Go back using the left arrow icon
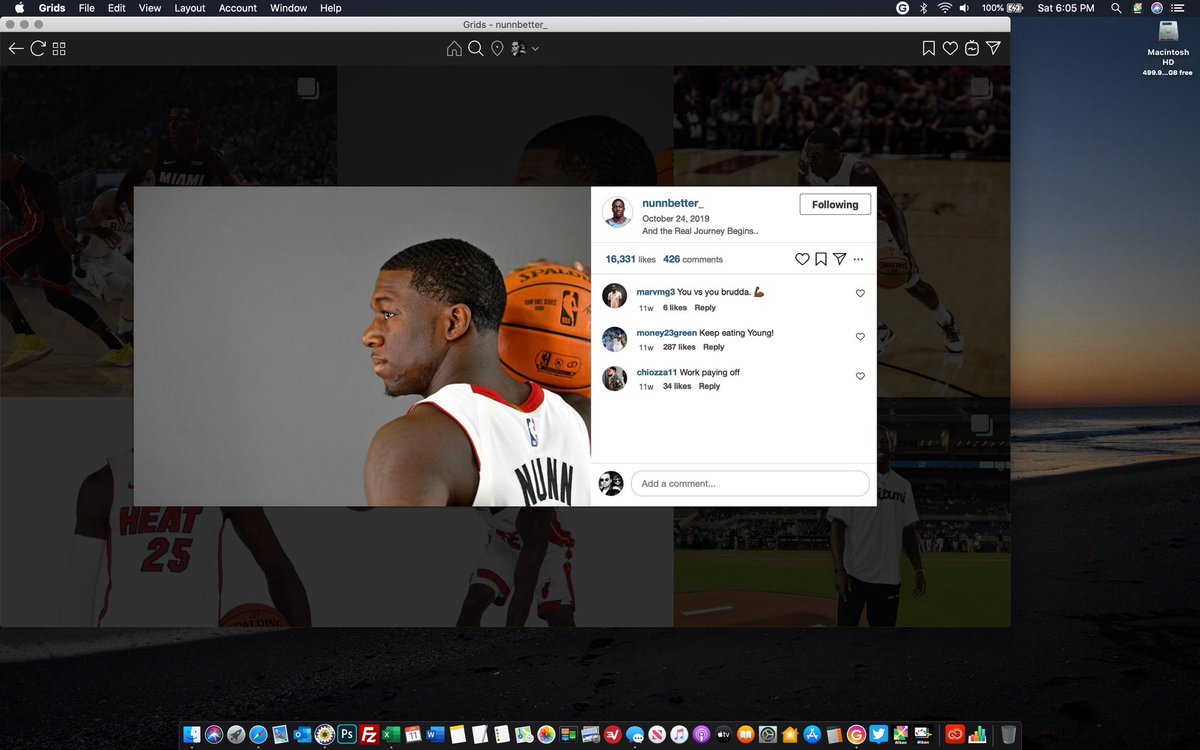The image size is (1200, 750). (x=15, y=48)
